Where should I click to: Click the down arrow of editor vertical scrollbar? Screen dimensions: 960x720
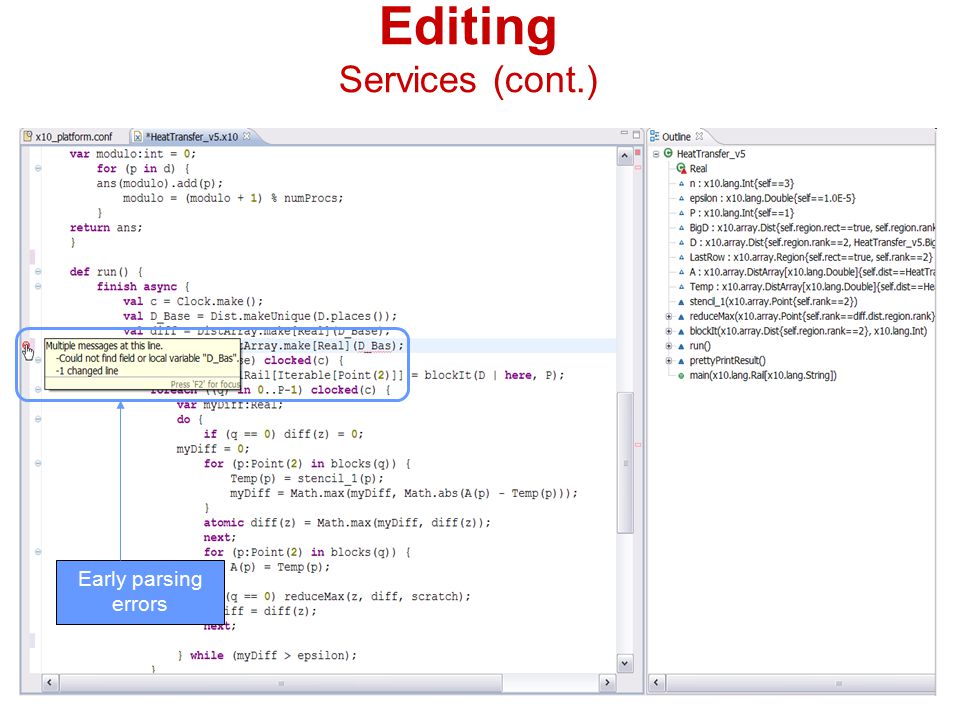coord(624,663)
